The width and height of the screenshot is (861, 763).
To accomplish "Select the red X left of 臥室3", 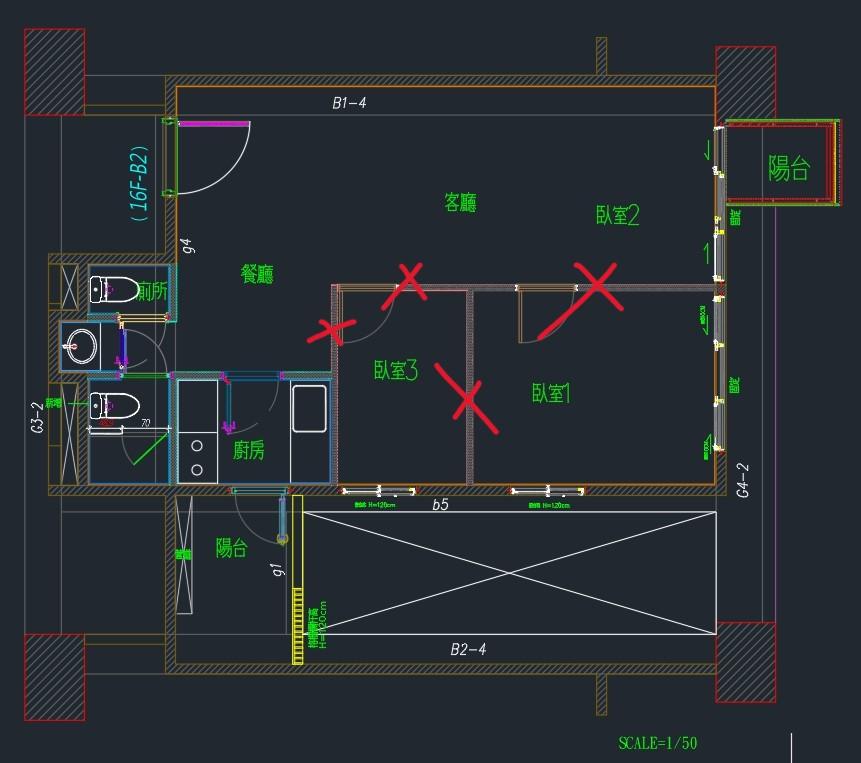I will tap(334, 330).
